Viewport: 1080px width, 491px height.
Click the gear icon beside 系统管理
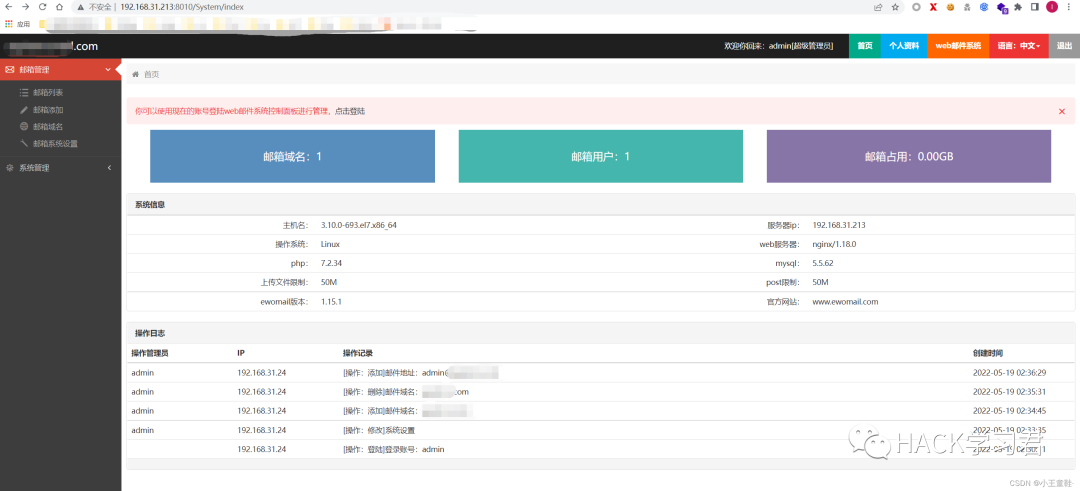coord(10,168)
